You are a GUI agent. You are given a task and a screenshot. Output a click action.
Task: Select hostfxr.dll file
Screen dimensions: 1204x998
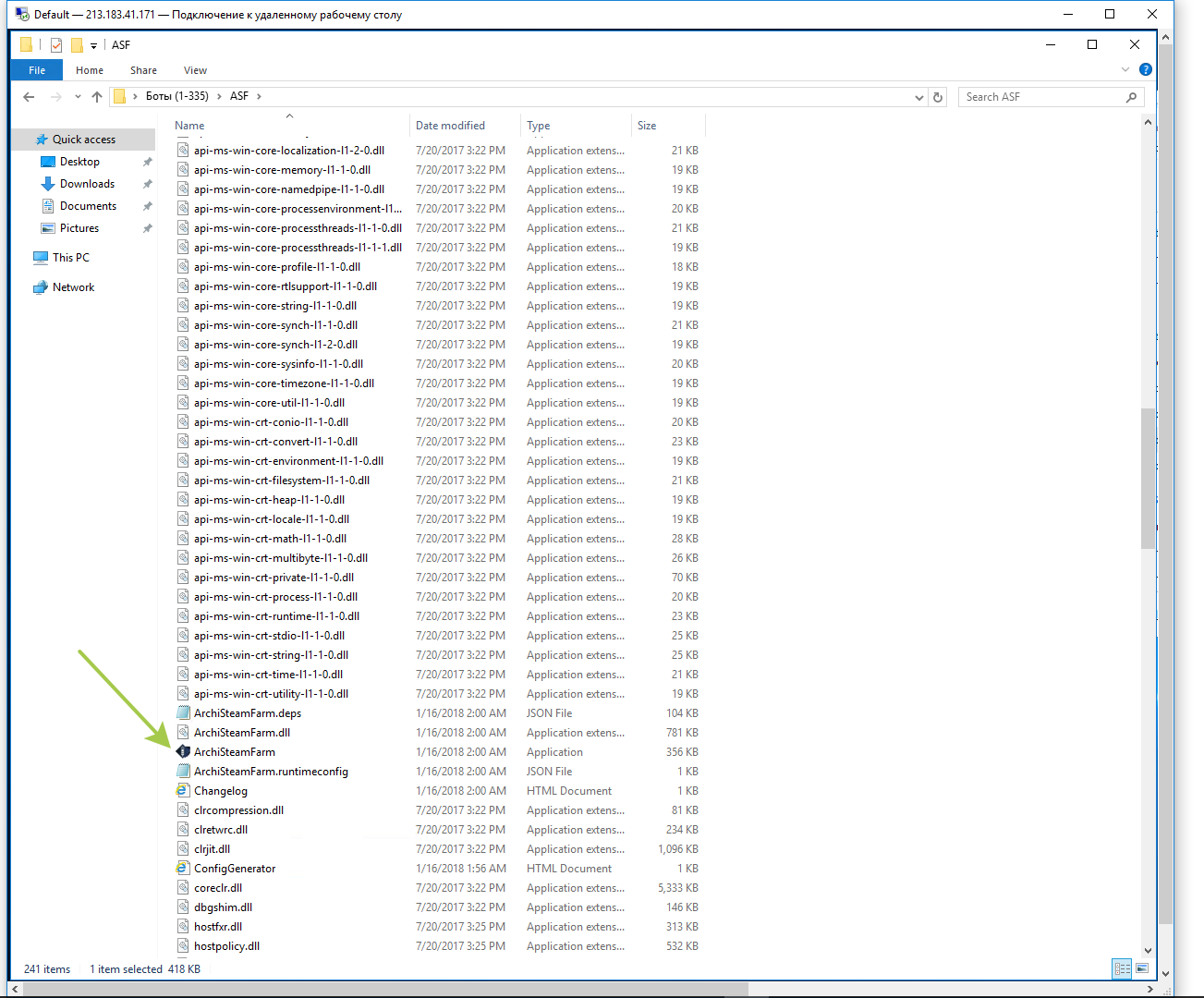(x=218, y=927)
